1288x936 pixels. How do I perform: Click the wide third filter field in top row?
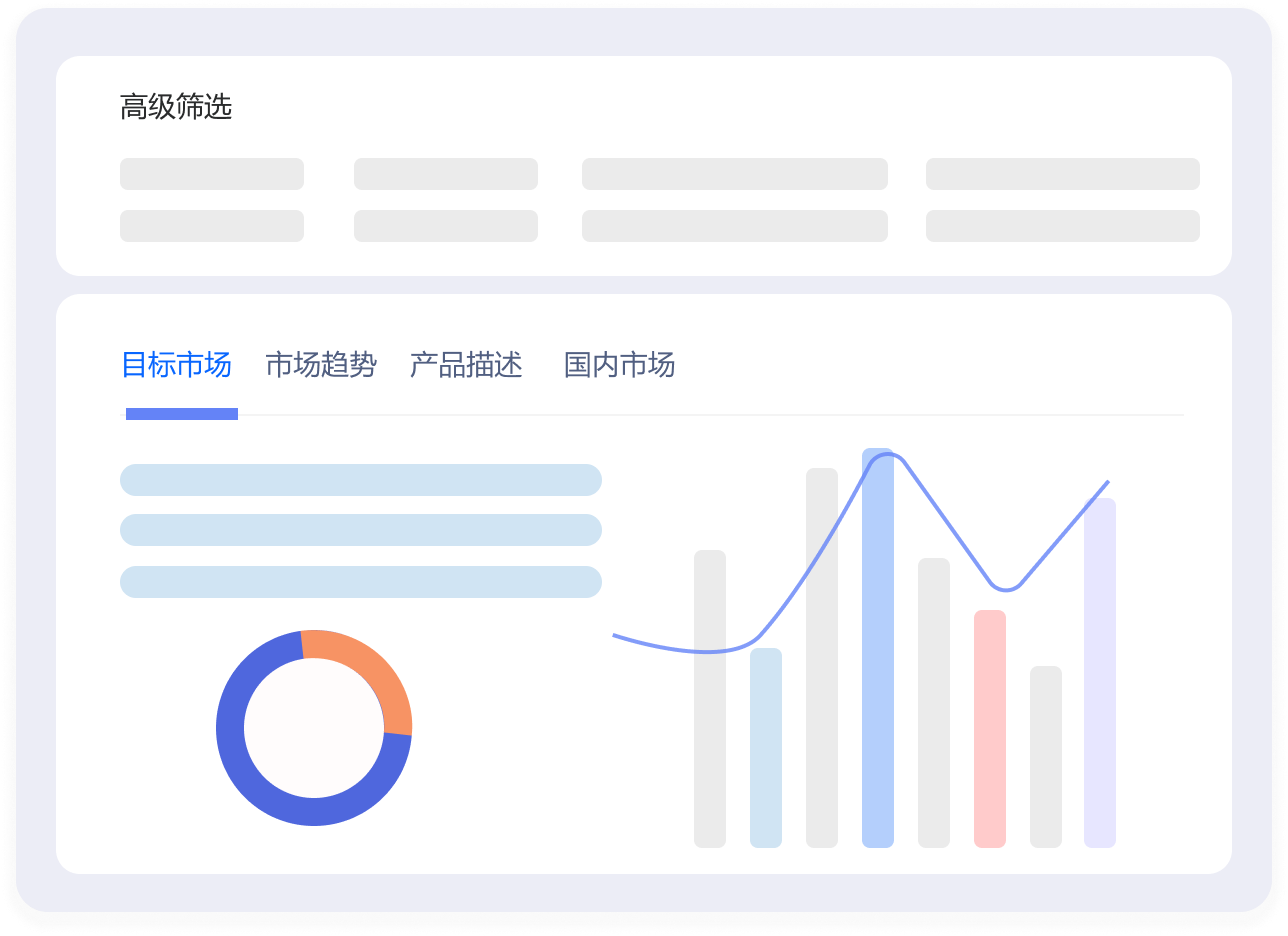[735, 174]
